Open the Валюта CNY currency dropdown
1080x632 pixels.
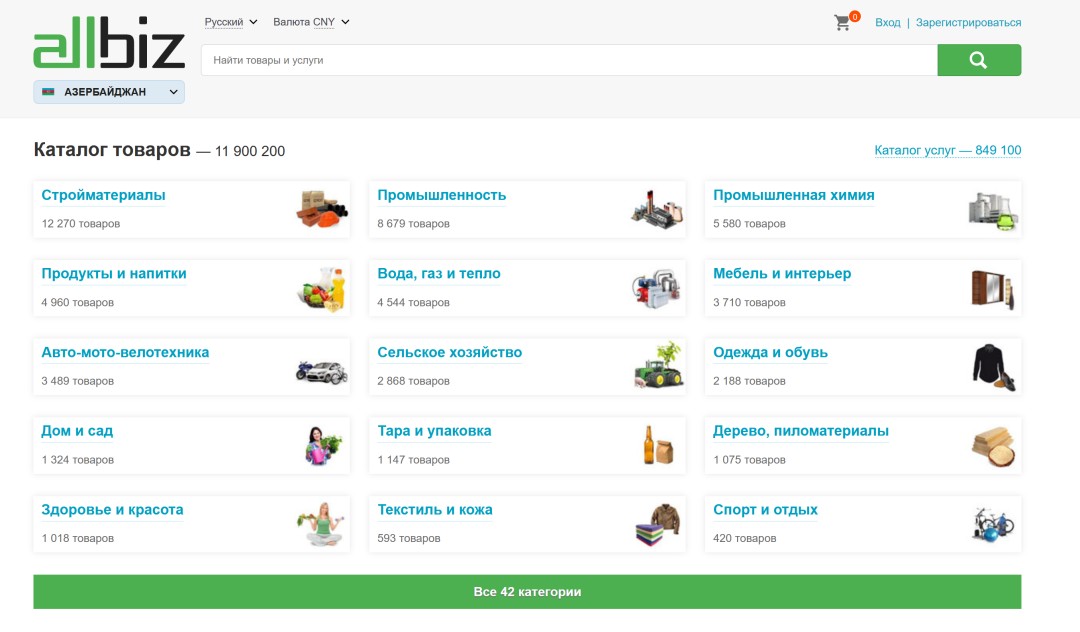coord(311,22)
